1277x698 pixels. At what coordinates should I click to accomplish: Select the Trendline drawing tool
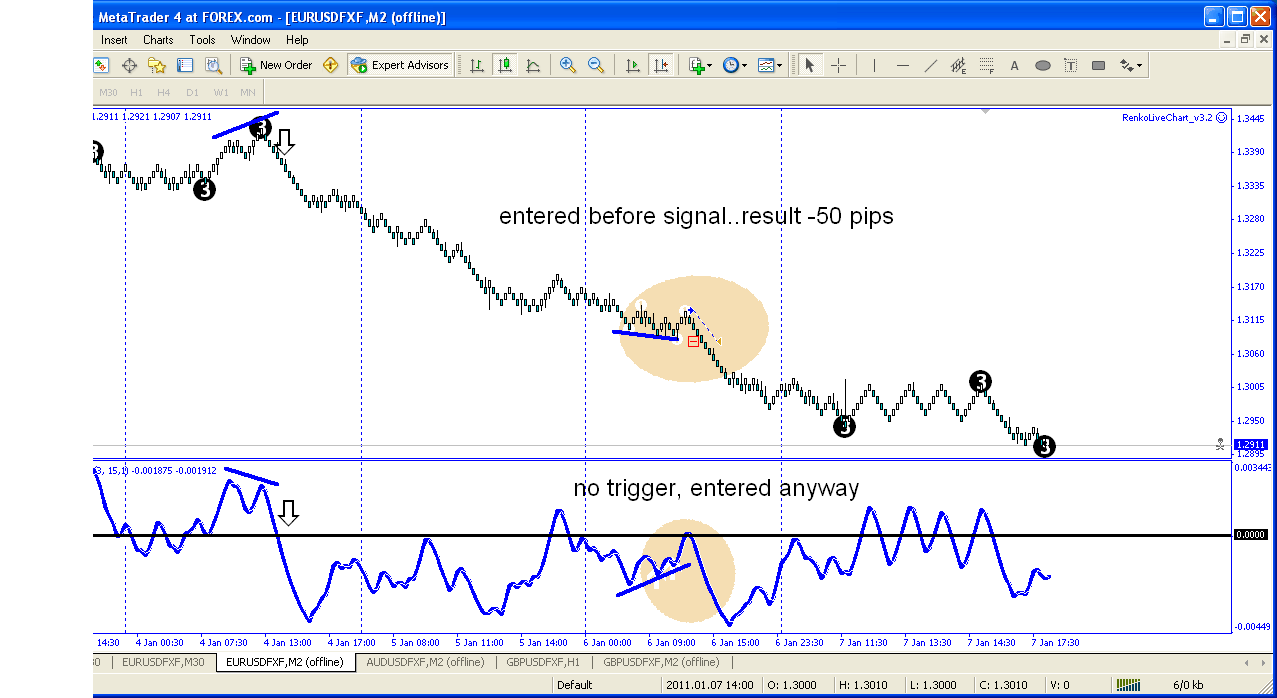pos(931,65)
